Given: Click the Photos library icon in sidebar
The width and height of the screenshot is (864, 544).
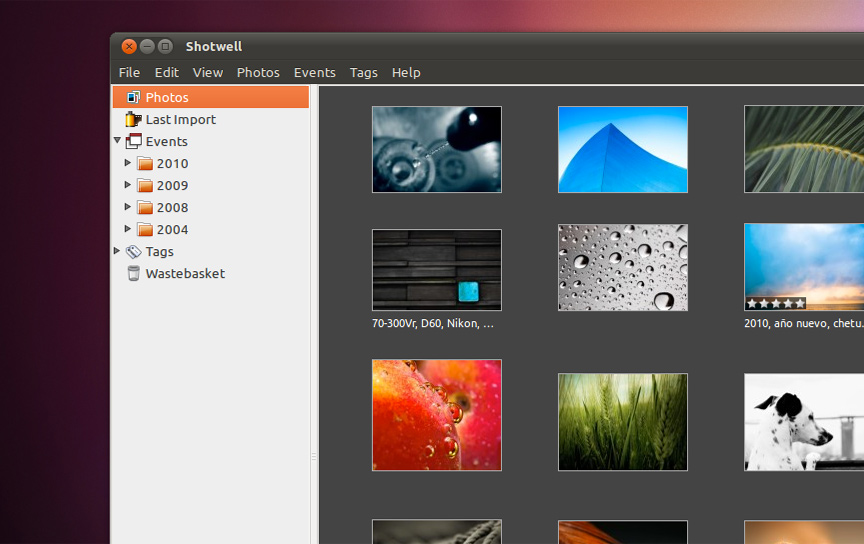Looking at the screenshot, I should tap(133, 98).
